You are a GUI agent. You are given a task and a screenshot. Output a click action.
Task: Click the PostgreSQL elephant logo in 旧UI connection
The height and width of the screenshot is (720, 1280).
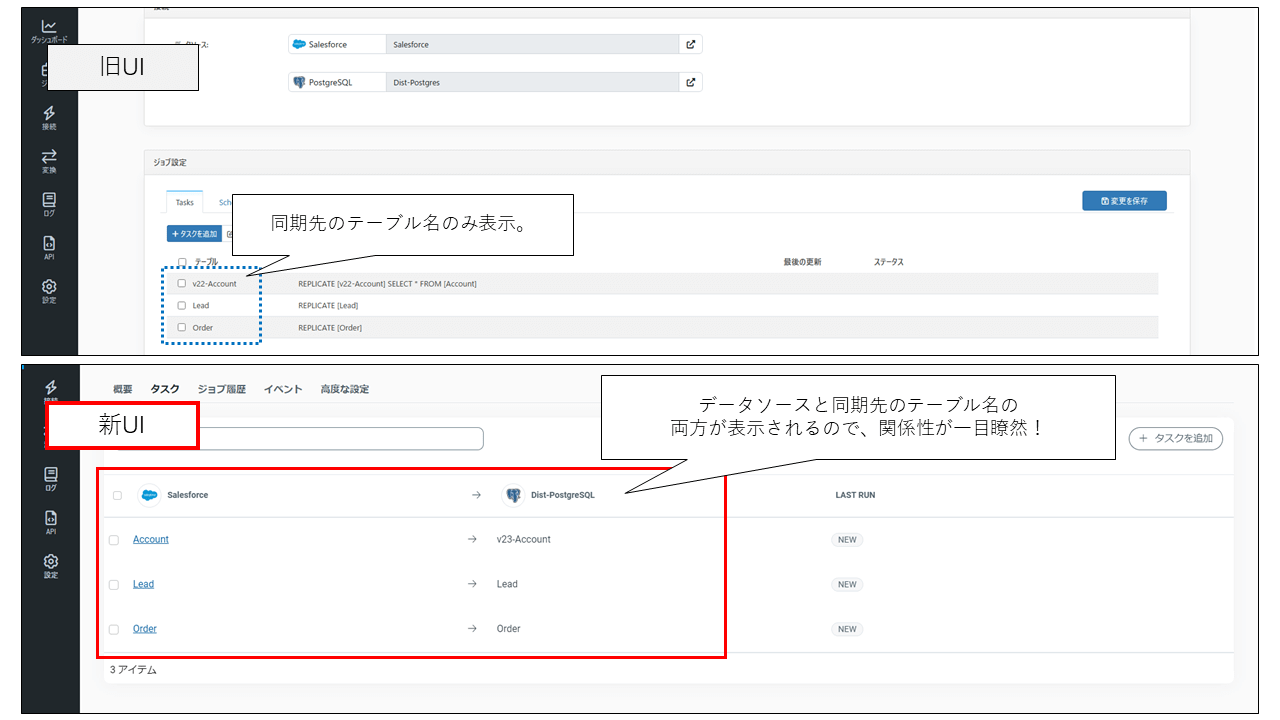[298, 82]
